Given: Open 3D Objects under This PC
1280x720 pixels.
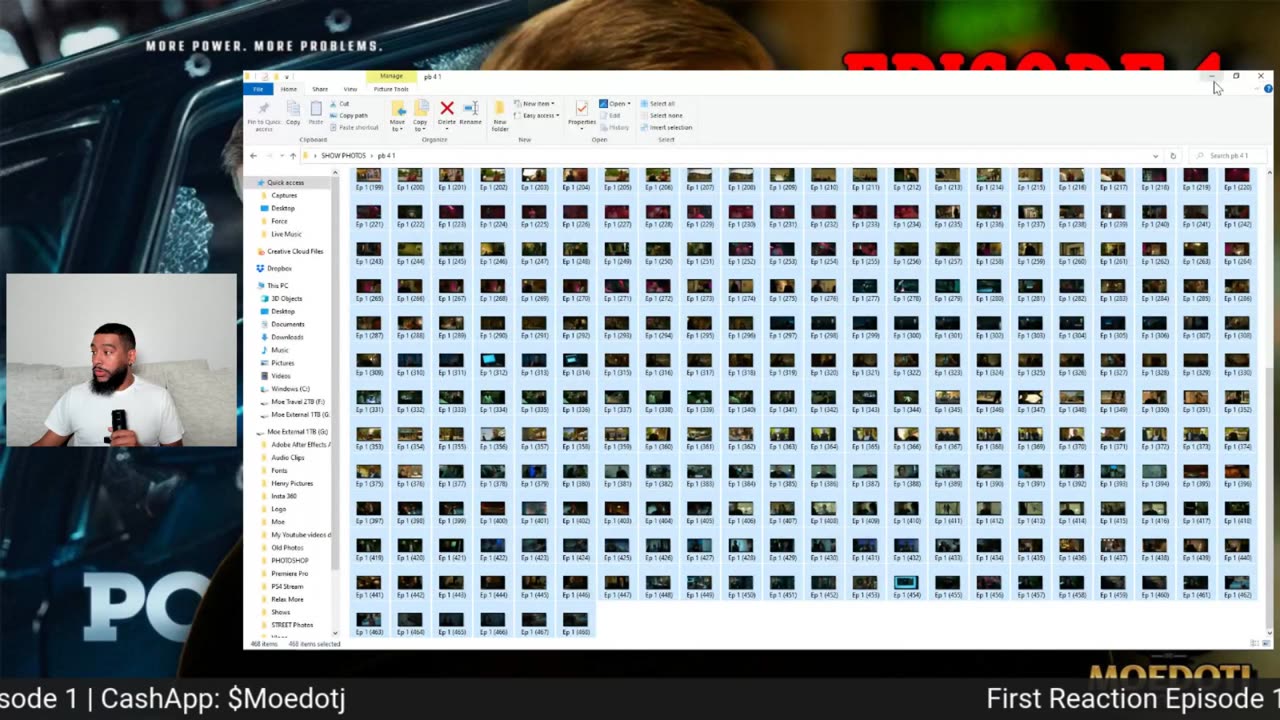Looking at the screenshot, I should pyautogui.click(x=282, y=298).
